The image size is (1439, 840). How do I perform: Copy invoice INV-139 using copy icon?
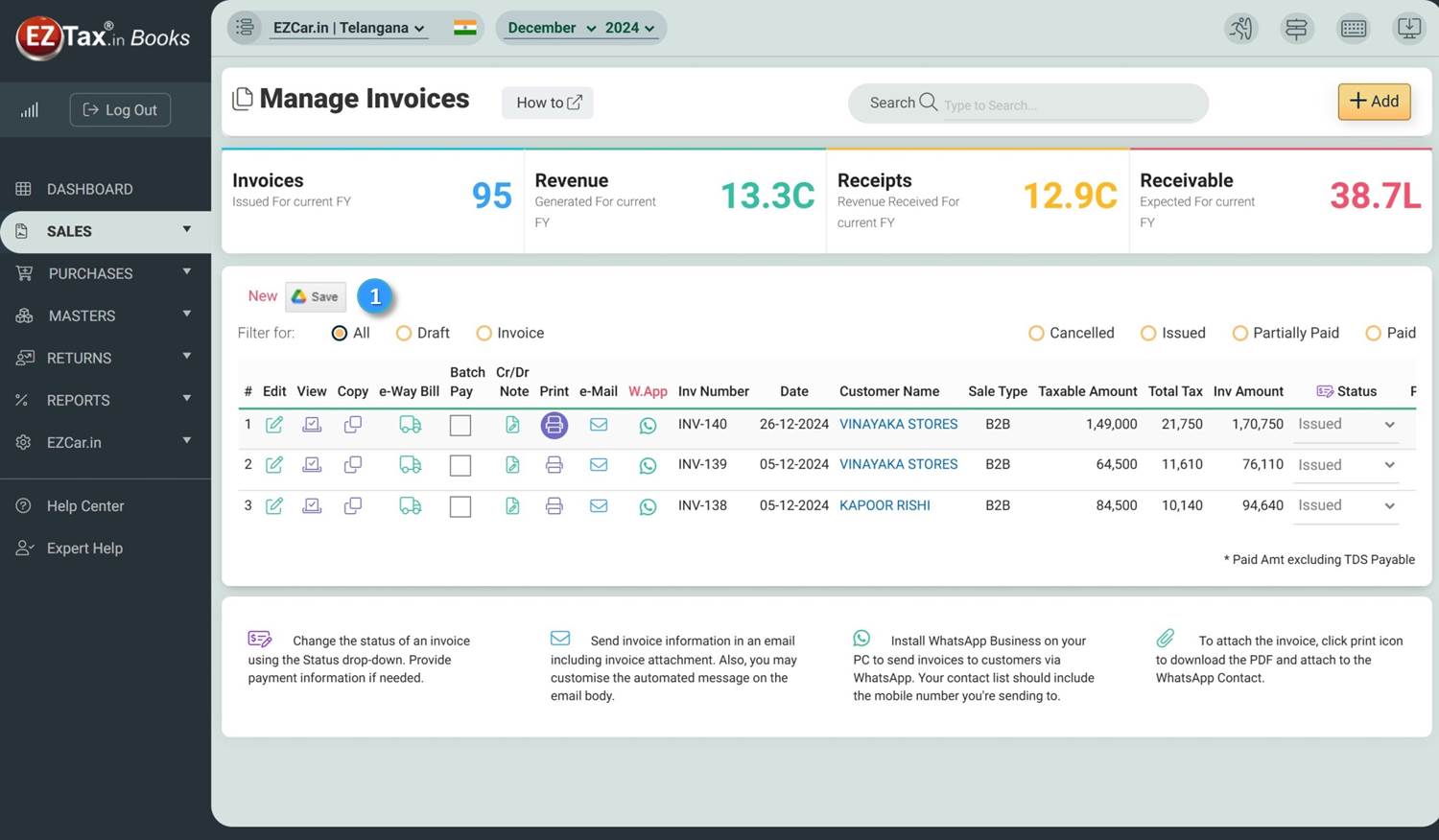click(353, 465)
